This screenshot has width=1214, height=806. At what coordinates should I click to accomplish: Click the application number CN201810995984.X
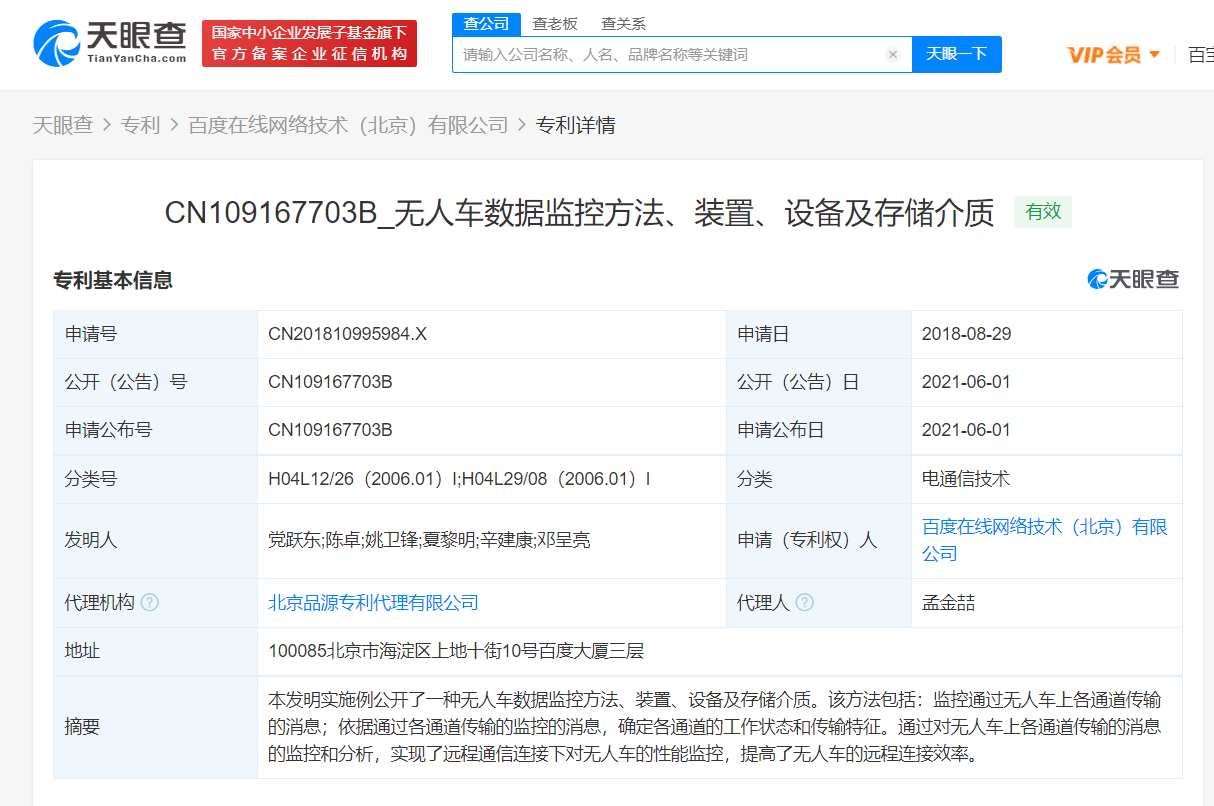pos(347,334)
